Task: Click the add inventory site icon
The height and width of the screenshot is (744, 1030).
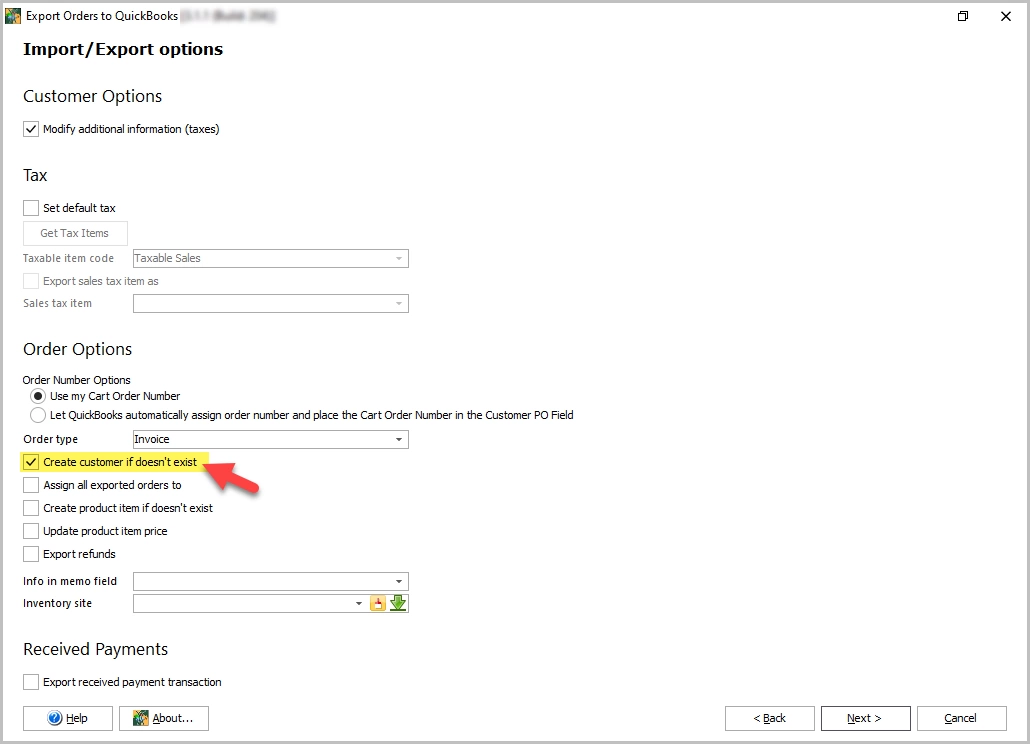Action: point(378,603)
